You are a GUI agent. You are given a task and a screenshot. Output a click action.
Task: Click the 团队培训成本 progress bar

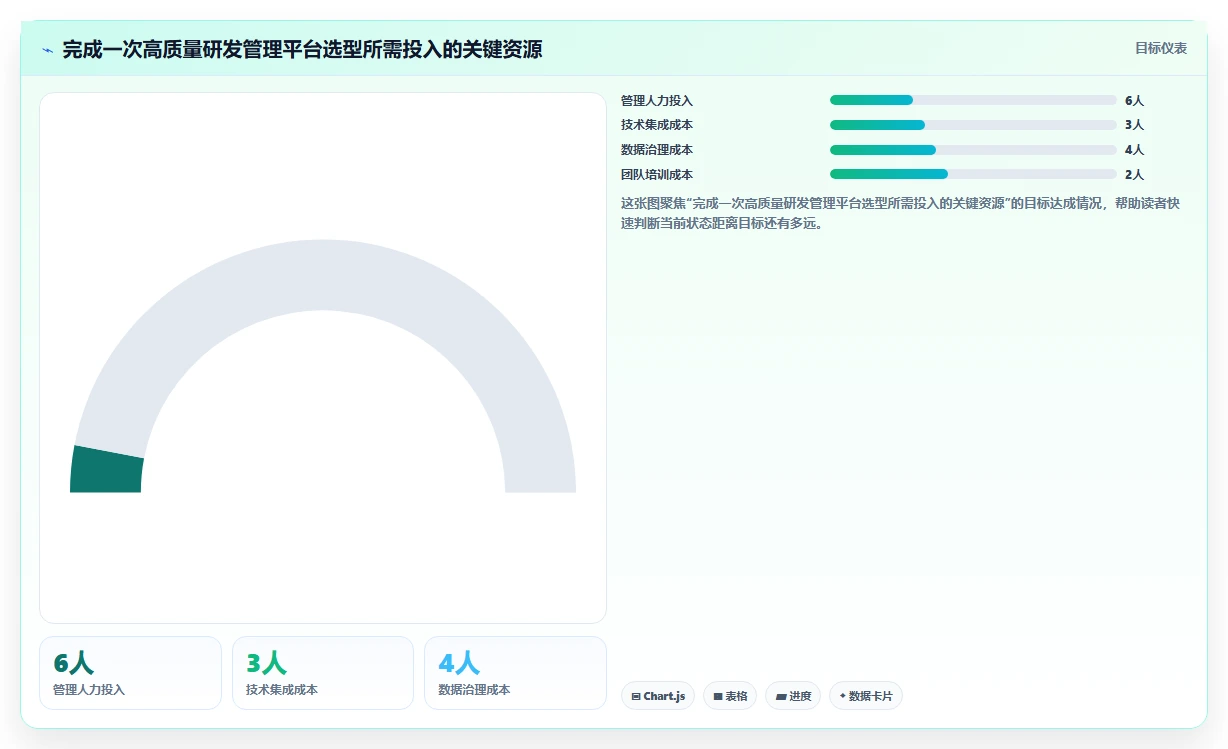click(x=973, y=174)
